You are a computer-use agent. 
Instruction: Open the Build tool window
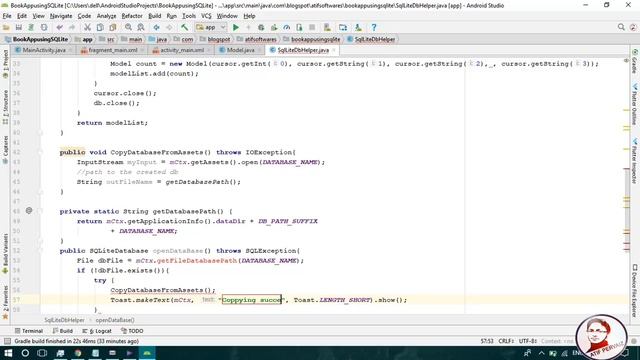tap(62, 331)
